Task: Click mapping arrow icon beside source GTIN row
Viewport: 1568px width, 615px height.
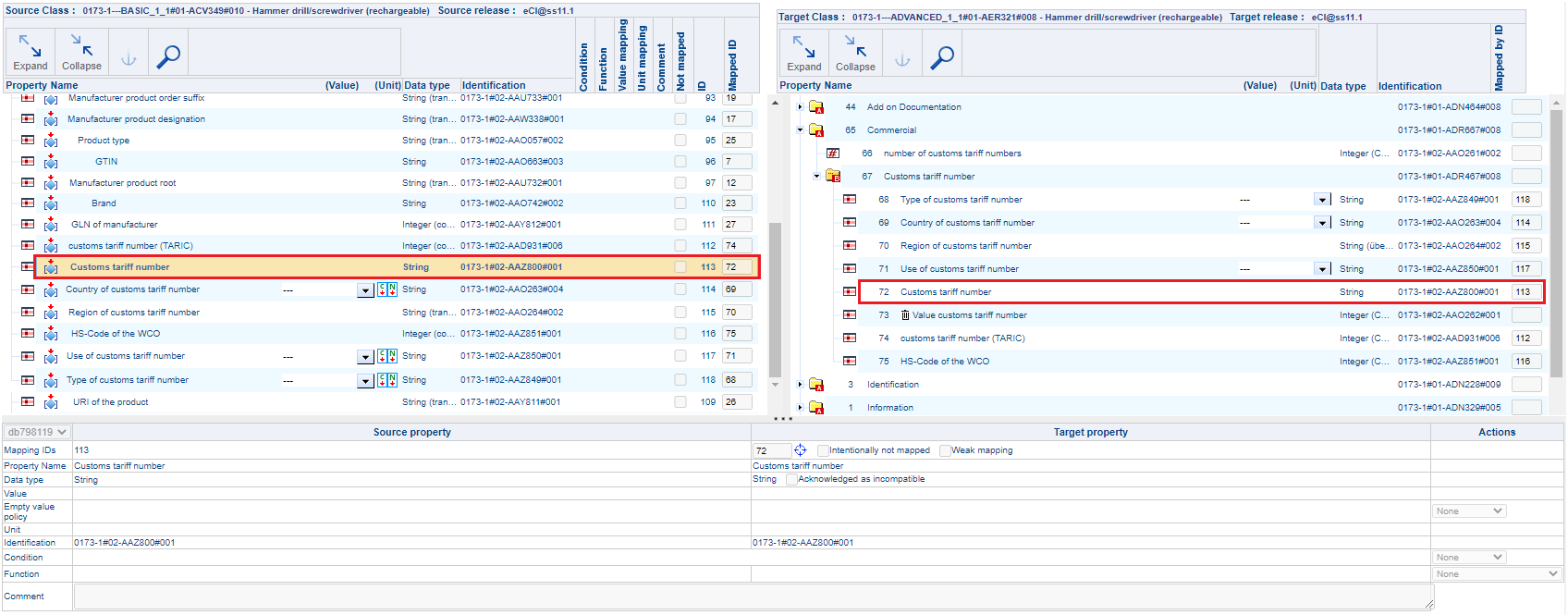Action: [x=51, y=162]
